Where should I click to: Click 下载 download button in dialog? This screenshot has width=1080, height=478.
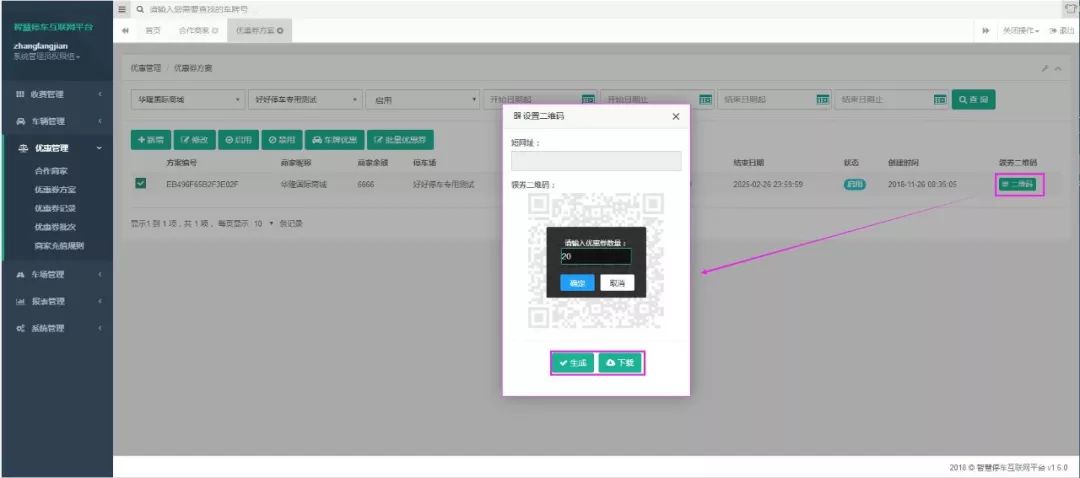(621, 363)
